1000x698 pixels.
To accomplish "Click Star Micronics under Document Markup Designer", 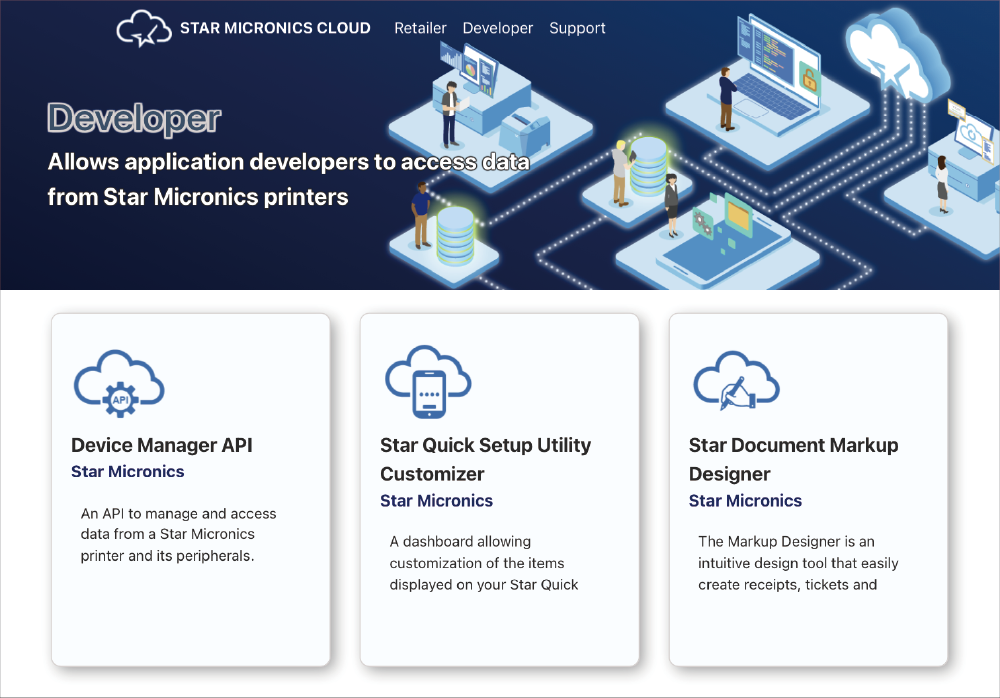I will (x=746, y=500).
